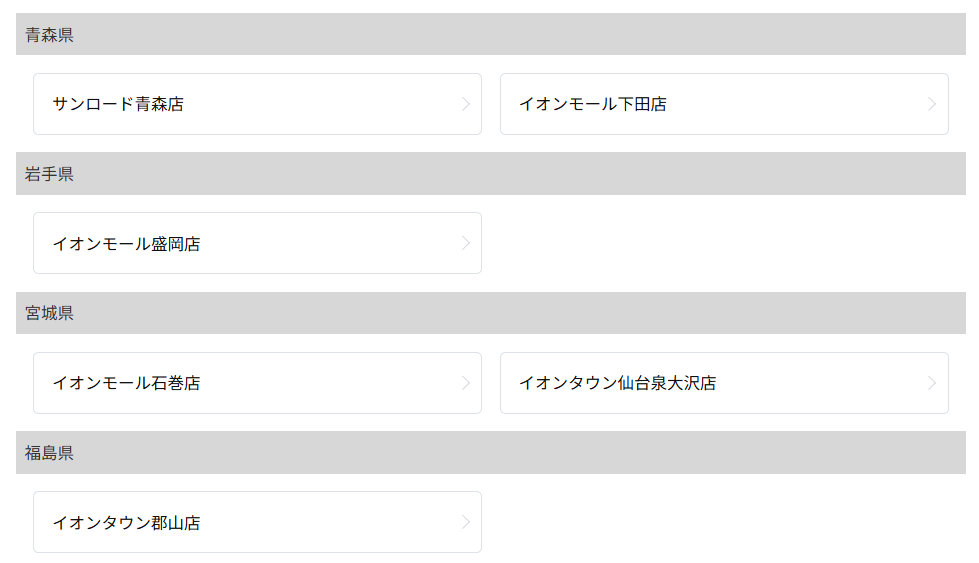Open the first store listed under 宮城県
979x563 pixels.
pos(257,383)
